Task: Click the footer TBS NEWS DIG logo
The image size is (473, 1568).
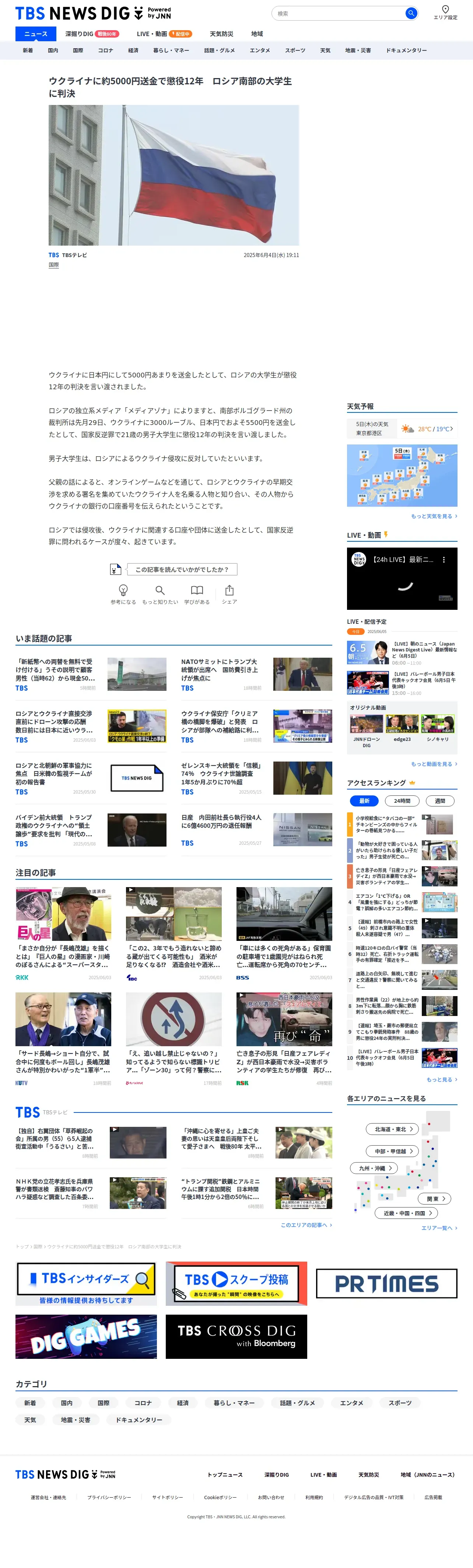Action: point(65,1474)
